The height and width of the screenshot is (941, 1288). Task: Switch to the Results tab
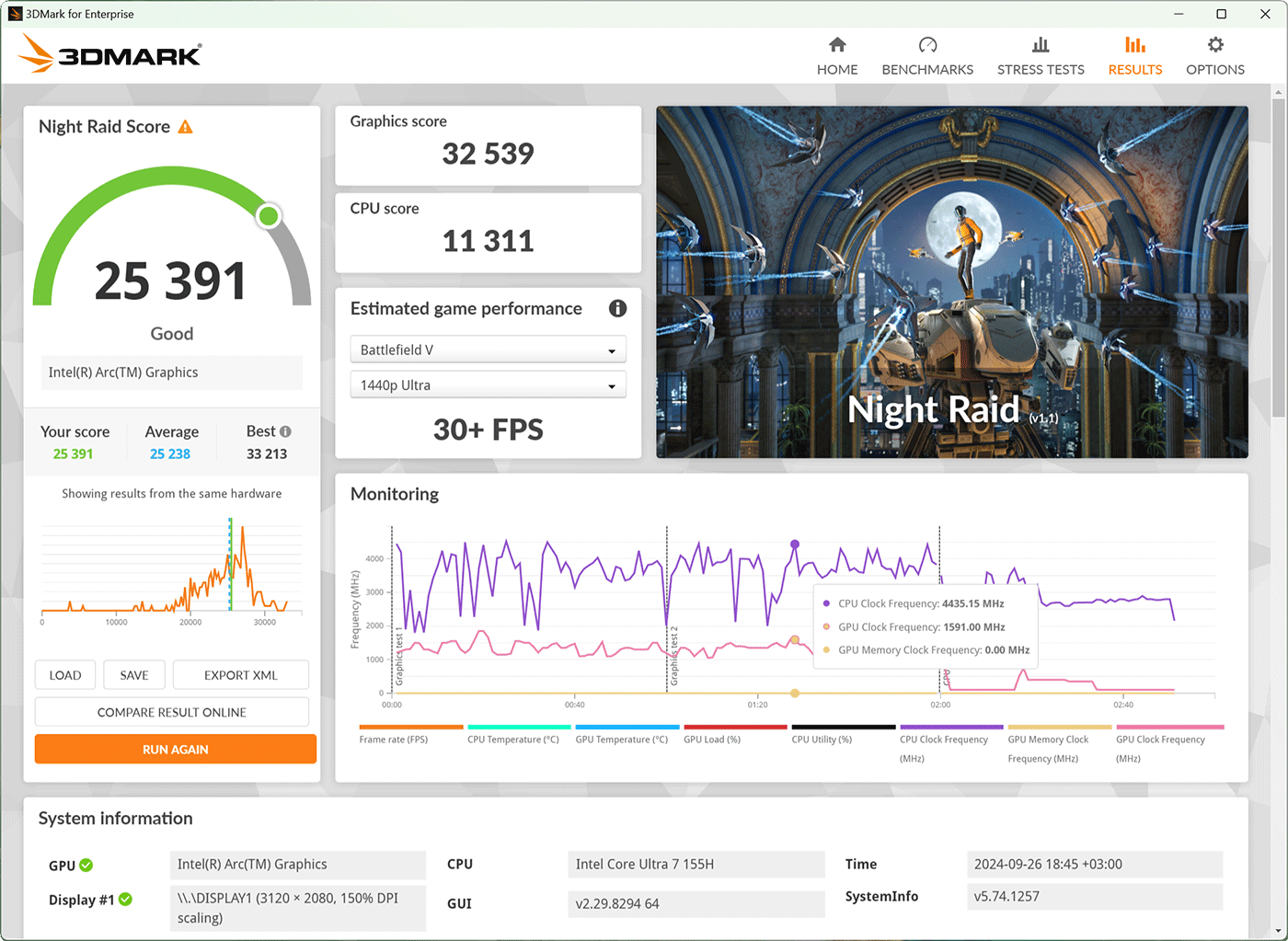click(1134, 56)
